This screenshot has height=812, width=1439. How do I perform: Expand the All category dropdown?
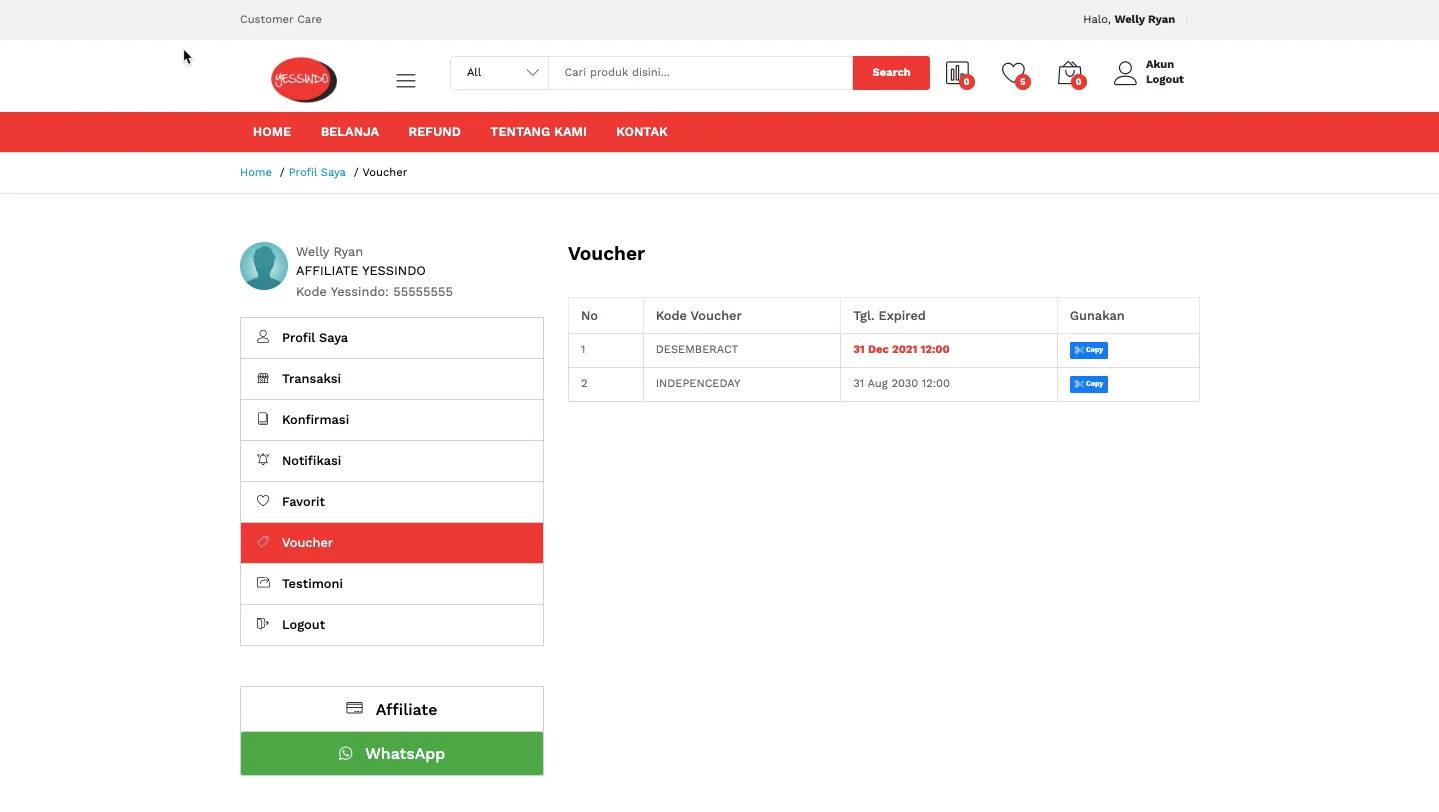[x=500, y=73]
